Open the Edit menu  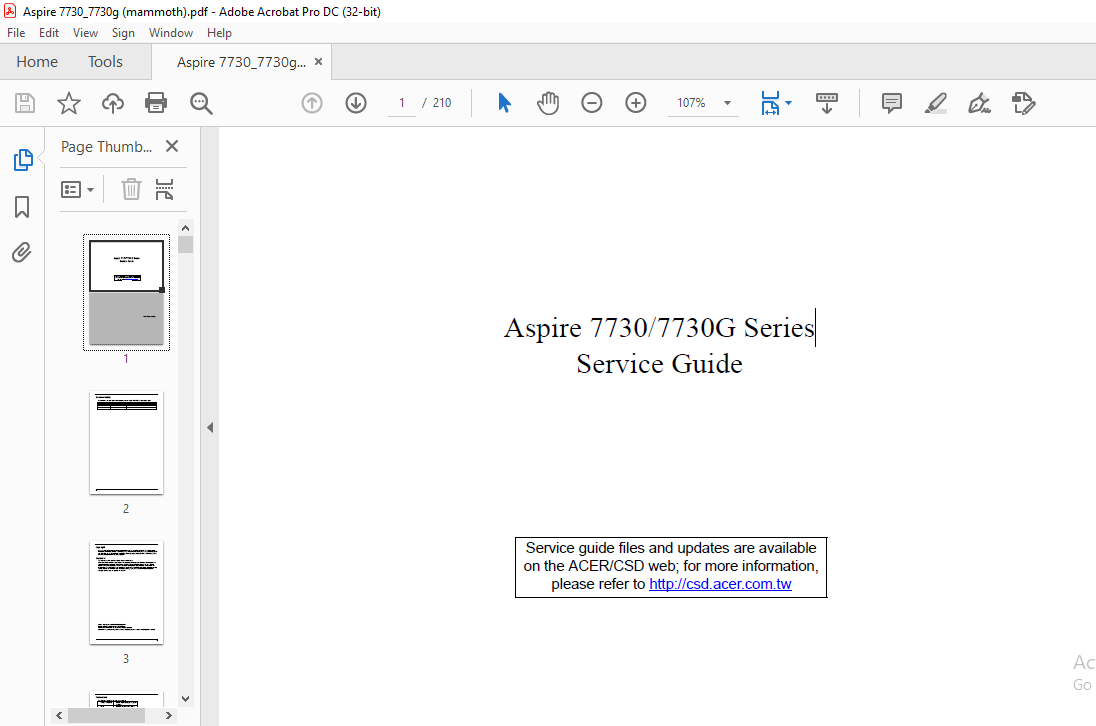point(49,33)
